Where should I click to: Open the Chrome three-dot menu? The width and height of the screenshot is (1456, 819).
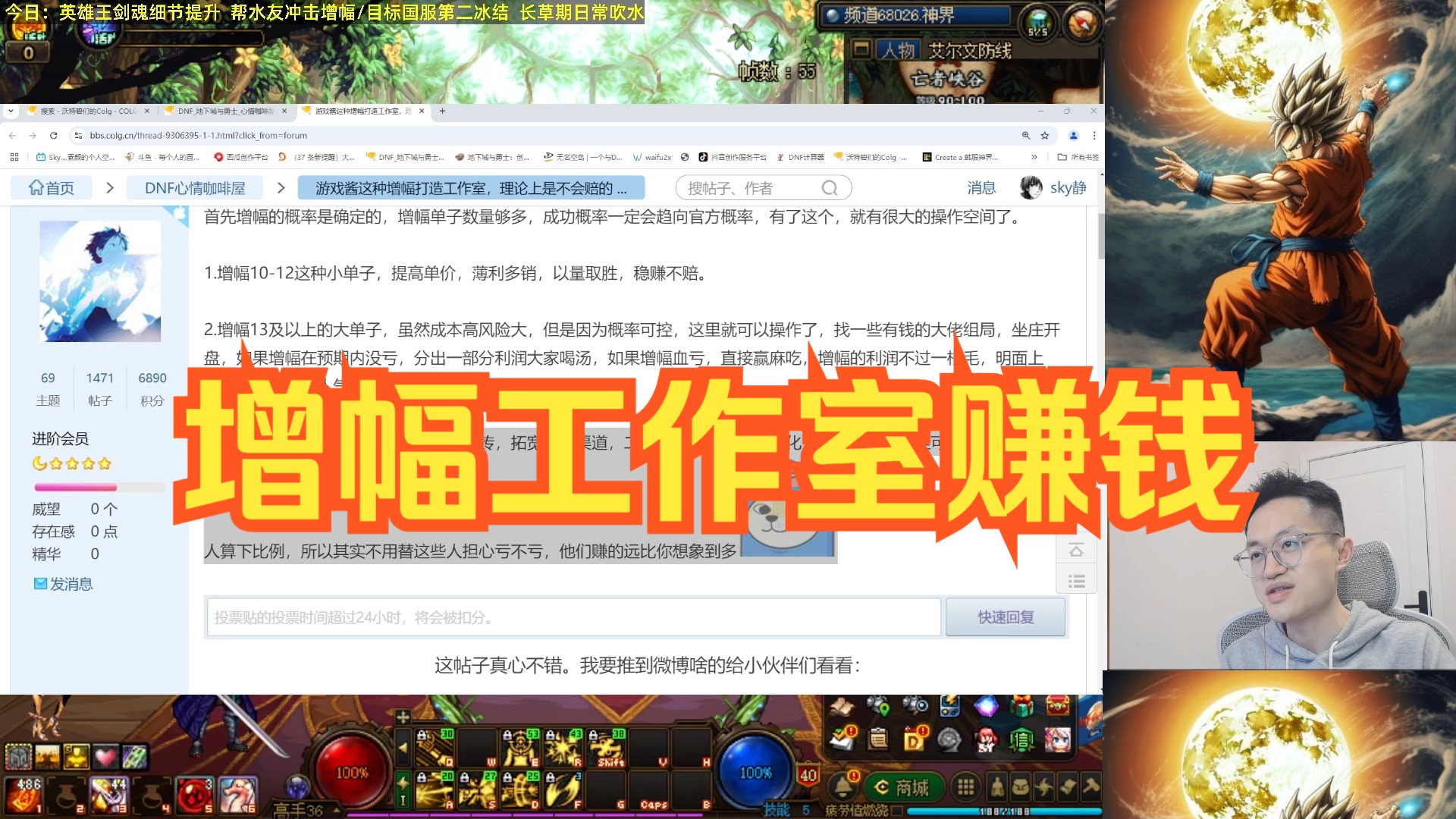[x=1094, y=135]
